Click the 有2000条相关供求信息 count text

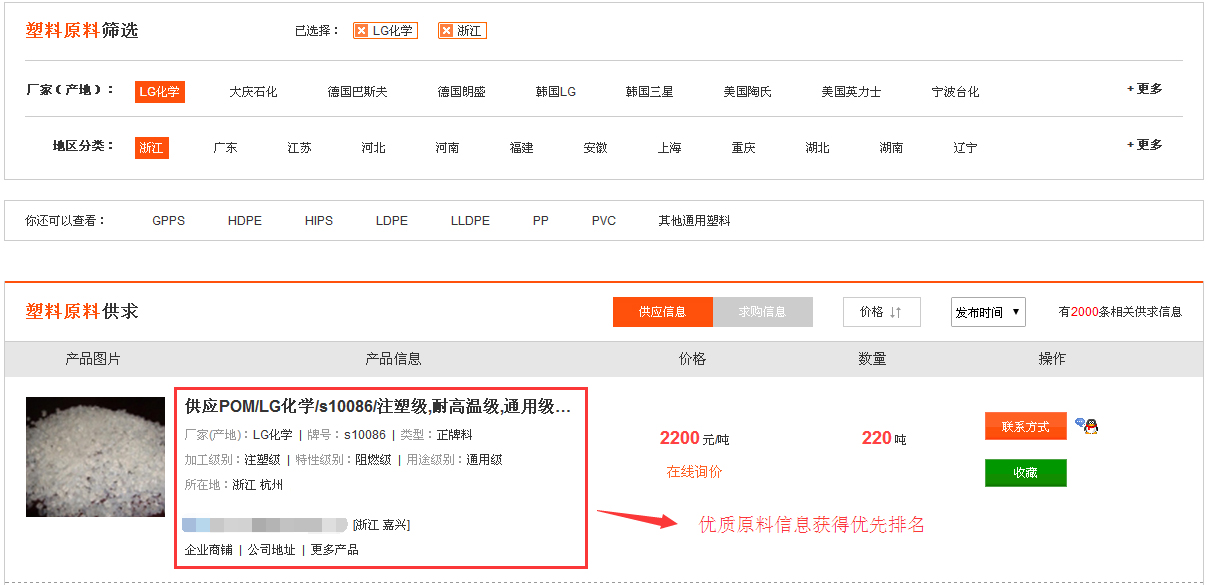click(1120, 312)
